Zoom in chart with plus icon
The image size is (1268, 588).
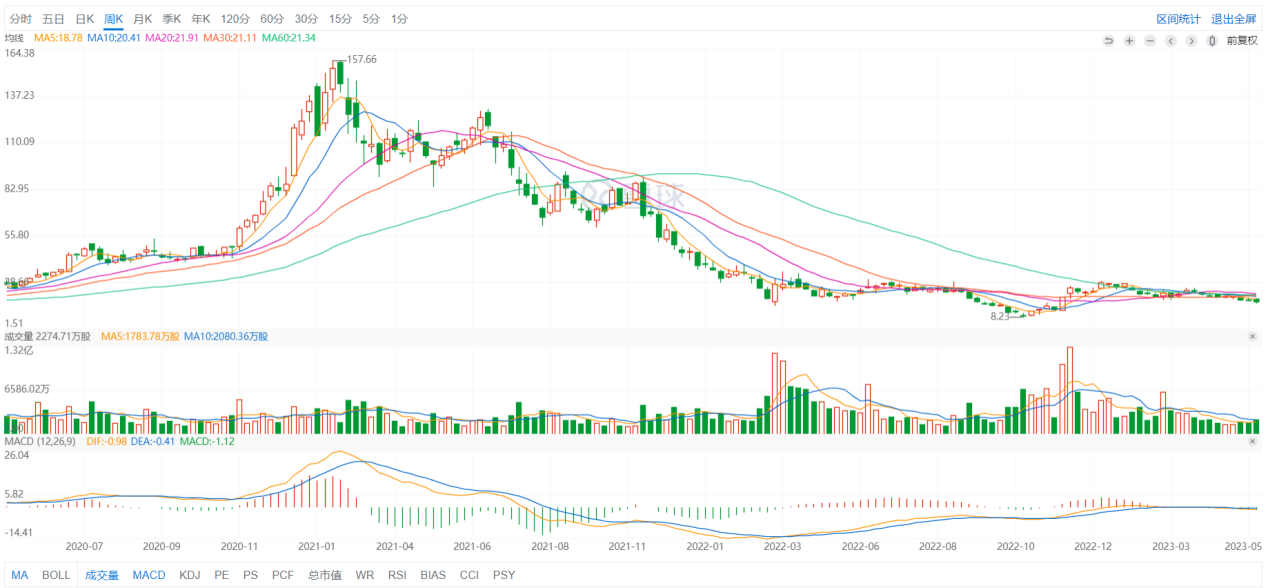coord(1129,40)
